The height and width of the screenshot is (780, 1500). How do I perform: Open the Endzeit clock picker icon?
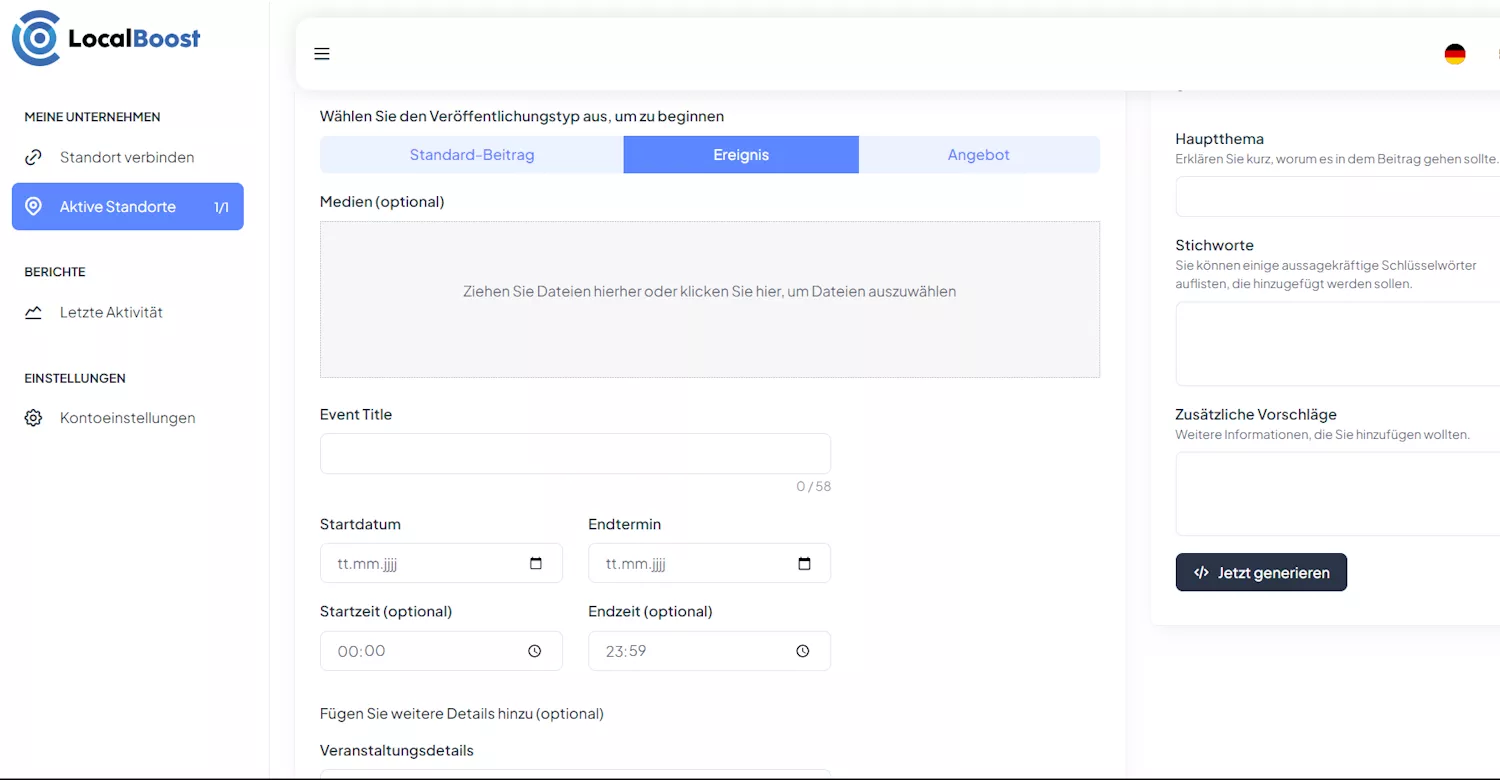803,651
